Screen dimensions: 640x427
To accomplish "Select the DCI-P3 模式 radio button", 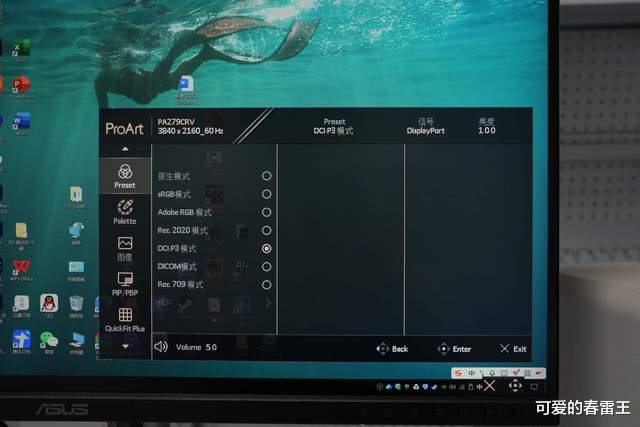I will 267,248.
